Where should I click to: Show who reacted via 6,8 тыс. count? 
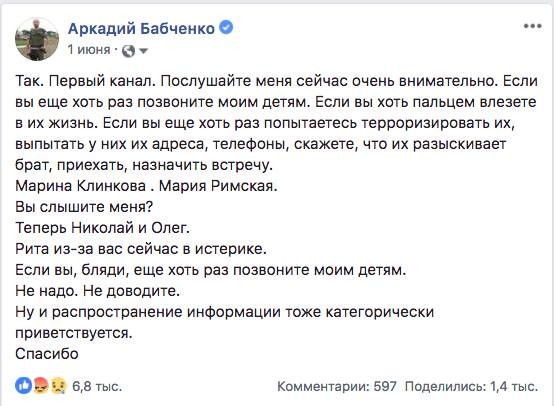tap(97, 386)
